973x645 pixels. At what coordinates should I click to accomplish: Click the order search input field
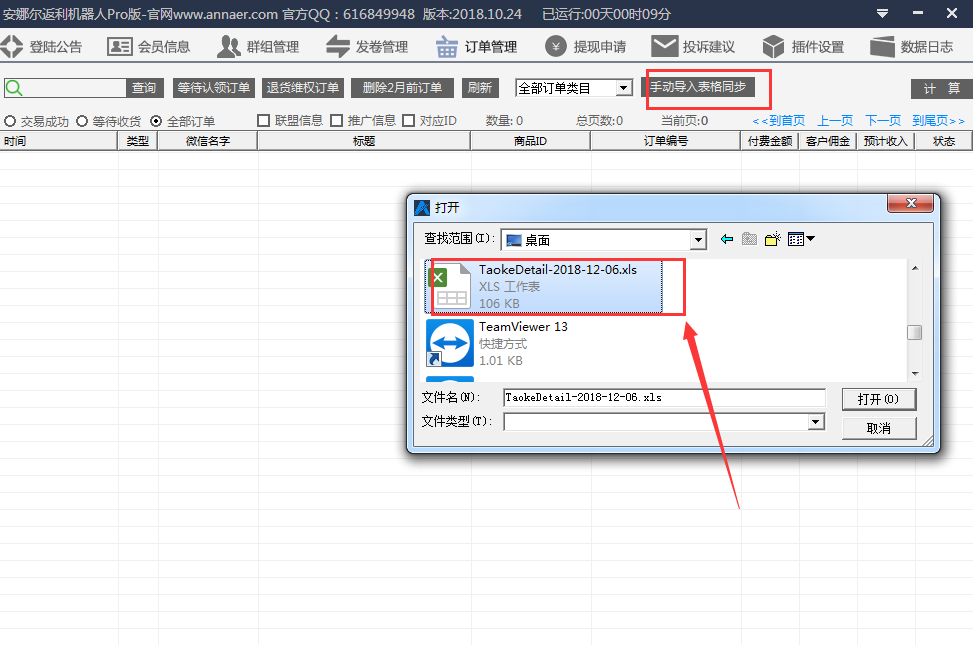(x=65, y=88)
